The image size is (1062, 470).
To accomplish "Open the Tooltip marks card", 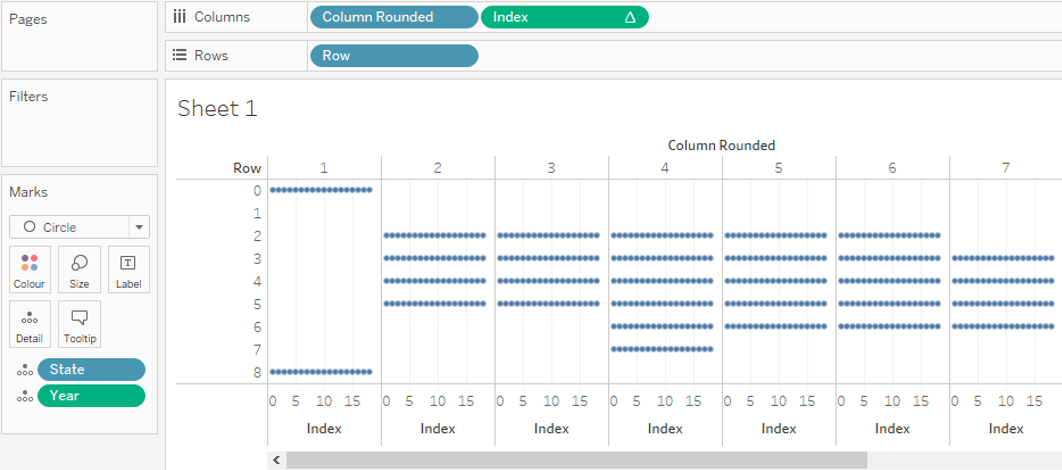I will pos(79,324).
